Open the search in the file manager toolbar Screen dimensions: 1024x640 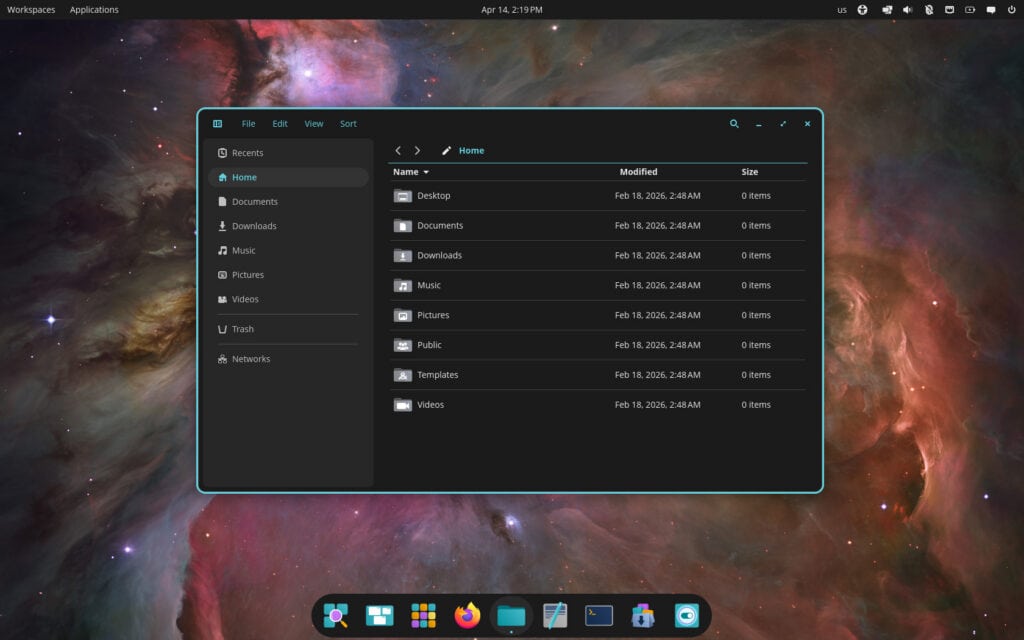[734, 123]
